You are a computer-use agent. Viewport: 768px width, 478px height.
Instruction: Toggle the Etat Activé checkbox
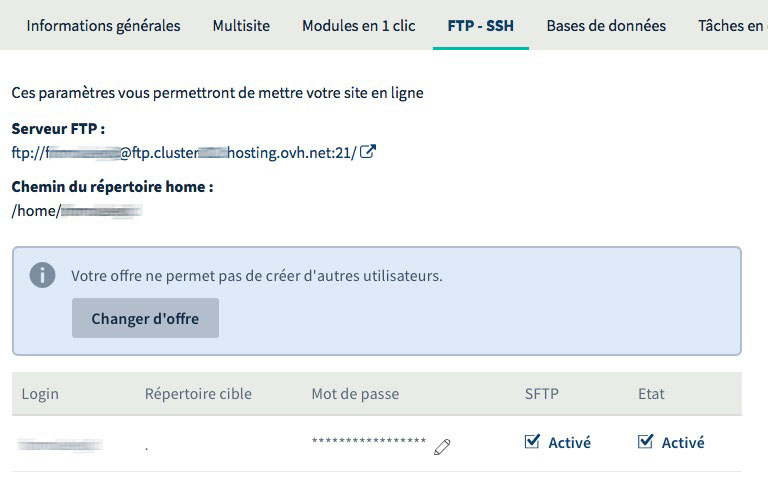[x=645, y=441]
